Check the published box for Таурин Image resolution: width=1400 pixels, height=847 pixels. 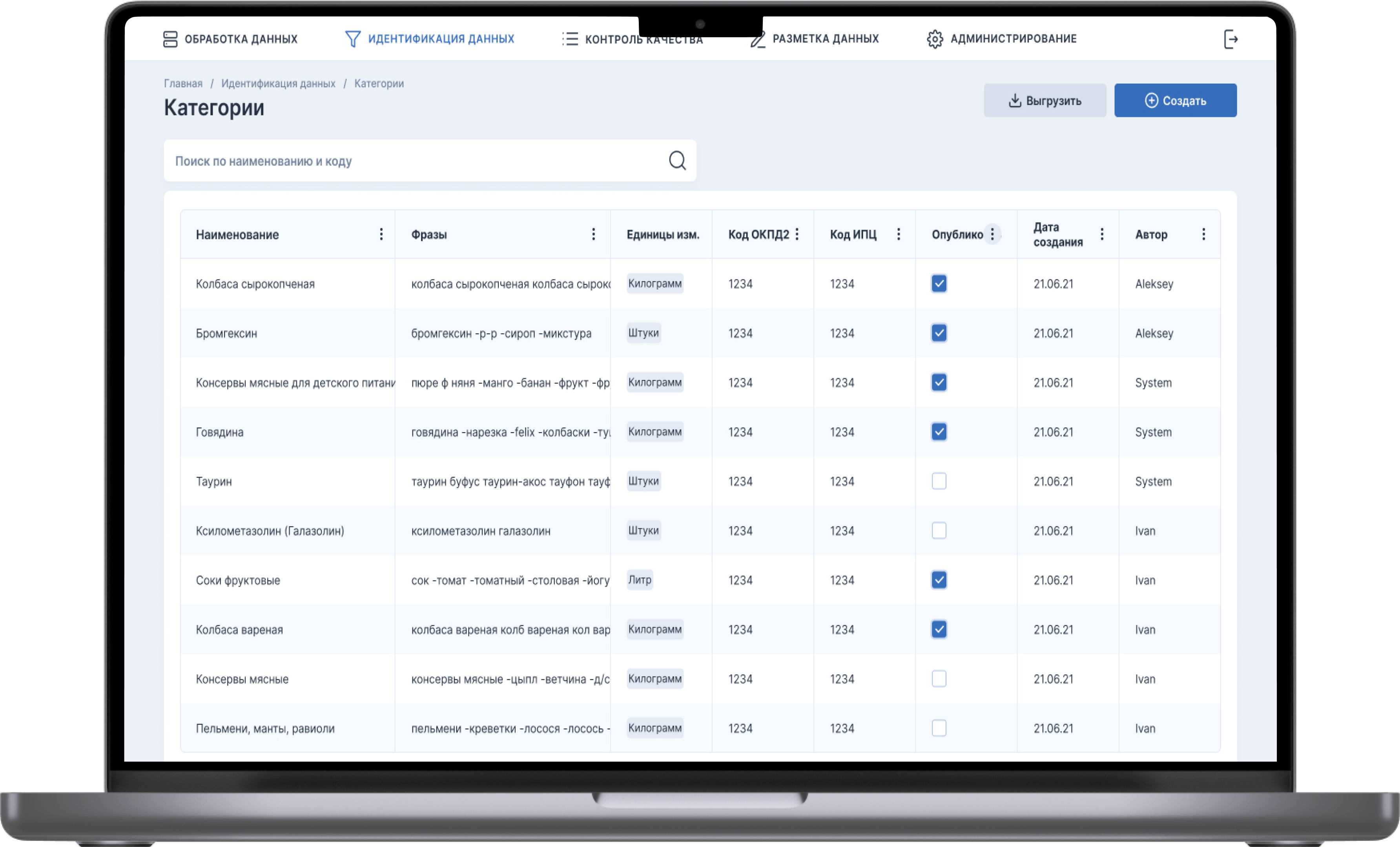(939, 482)
